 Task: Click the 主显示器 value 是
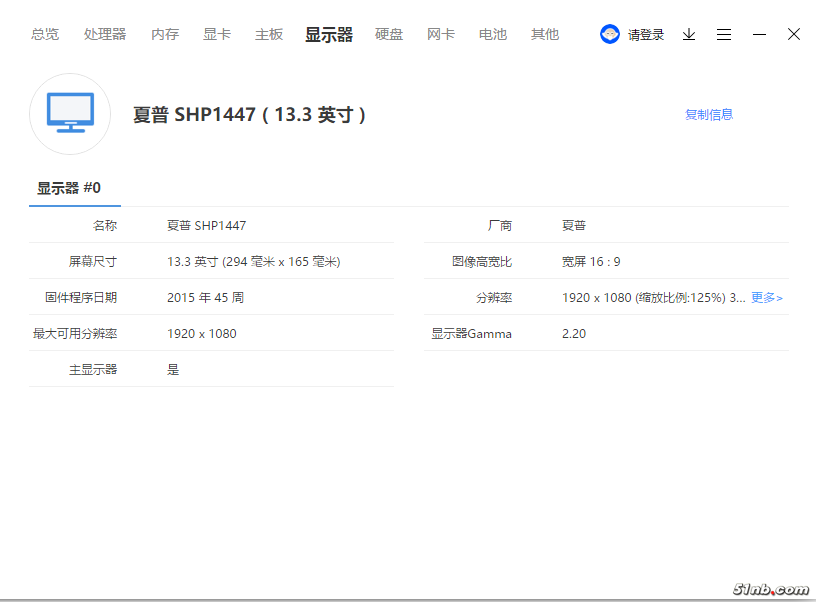tap(173, 369)
